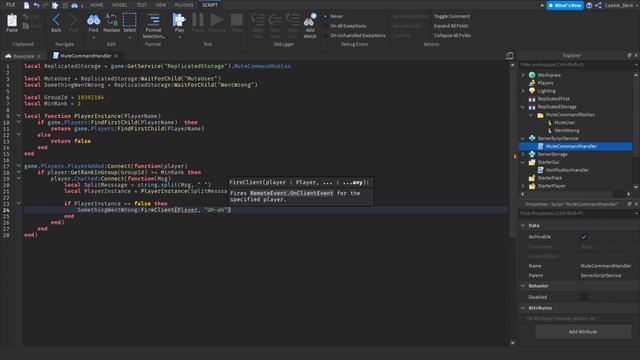Click the share icon near username
Image resolution: width=640 pixels, height=360 pixels.
[x=598, y=5]
